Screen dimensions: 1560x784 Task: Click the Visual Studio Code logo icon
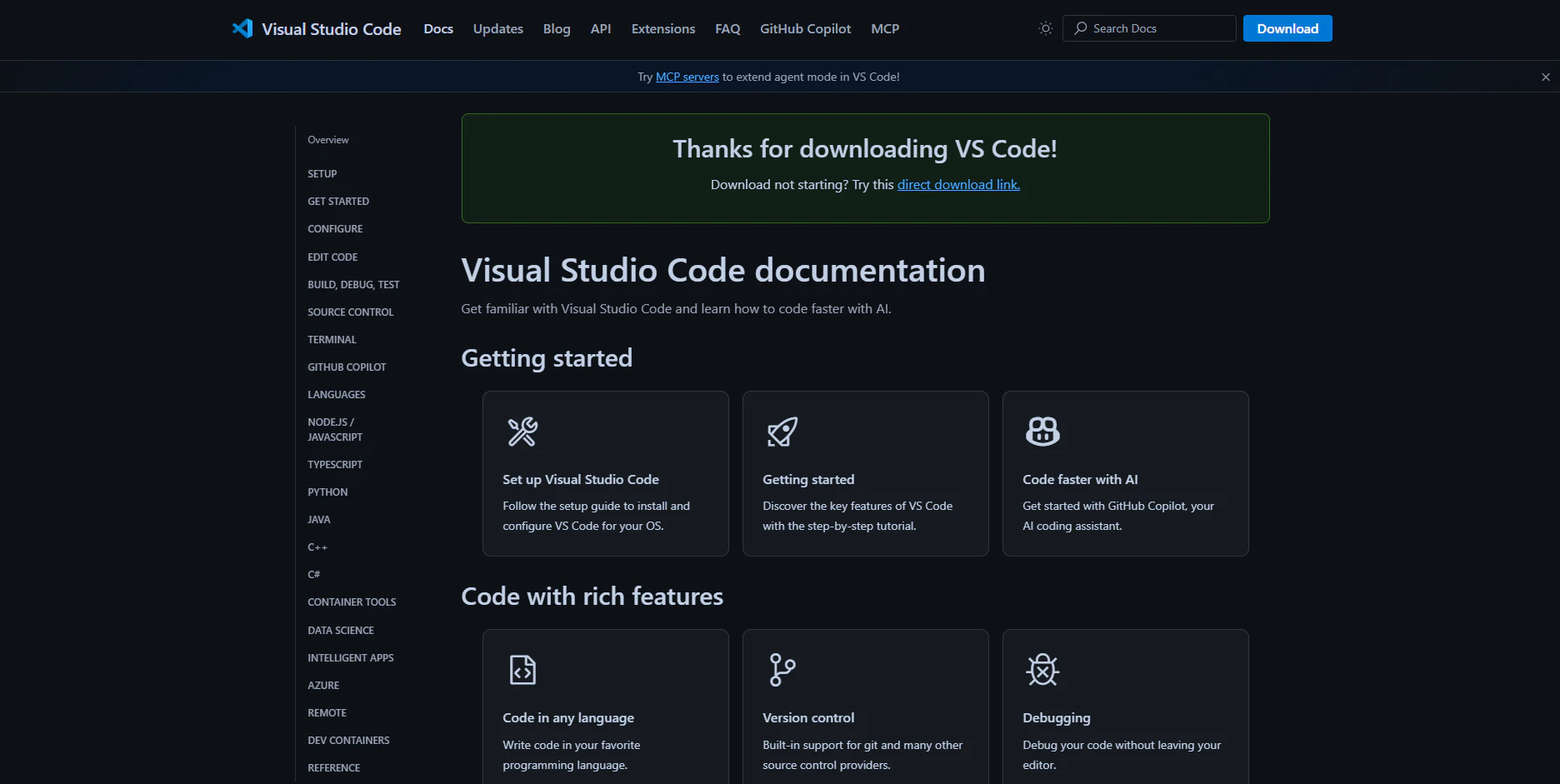click(x=242, y=28)
